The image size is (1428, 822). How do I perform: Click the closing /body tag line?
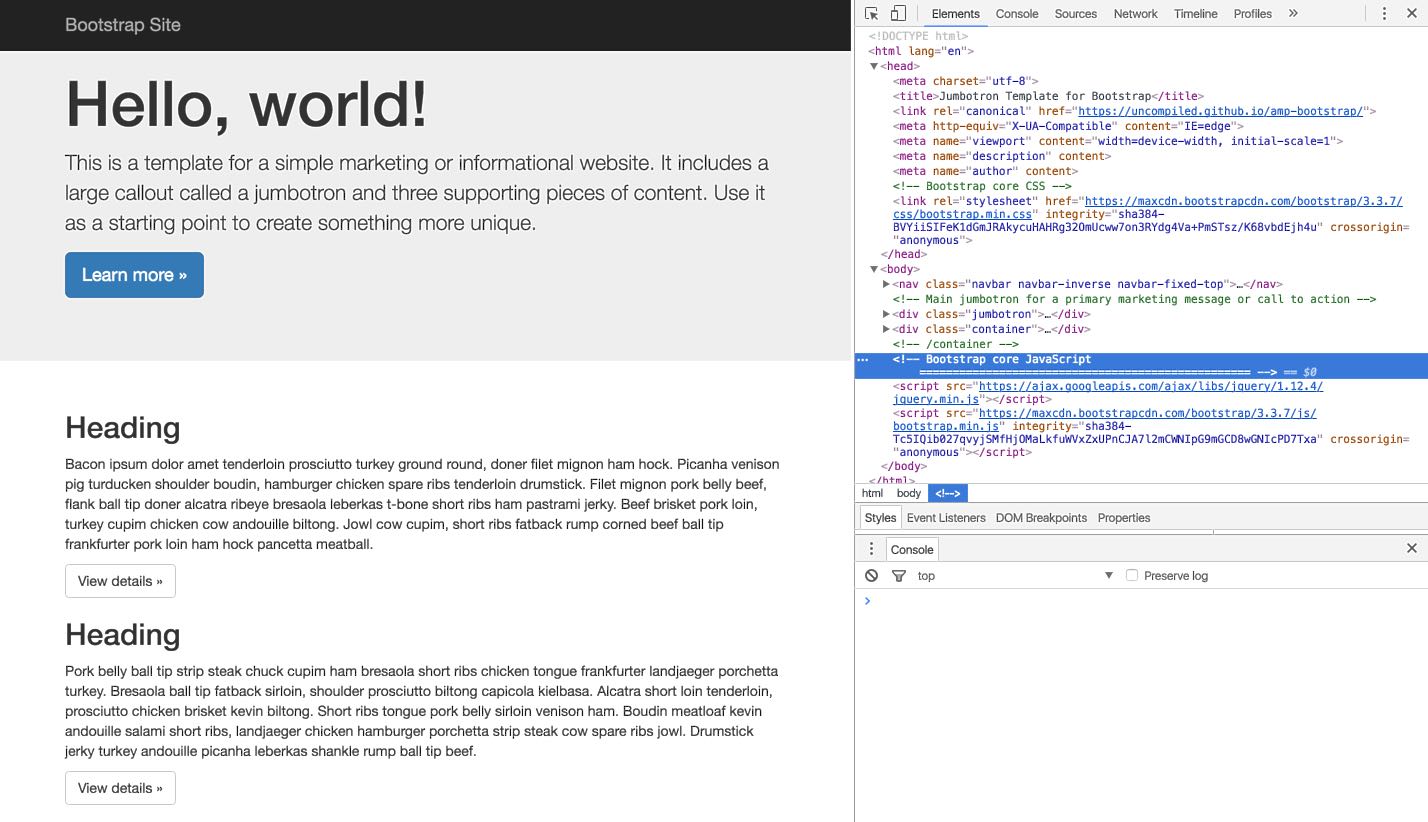(904, 466)
